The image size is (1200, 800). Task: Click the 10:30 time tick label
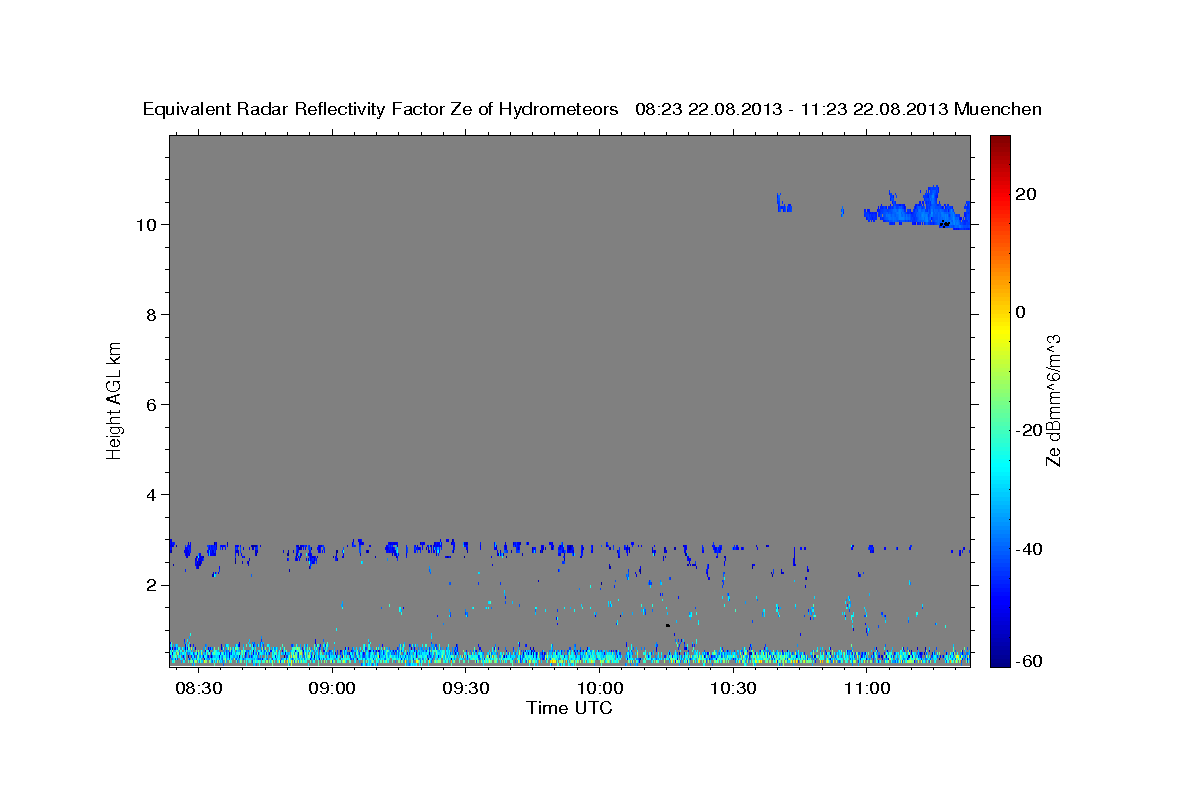(732, 689)
